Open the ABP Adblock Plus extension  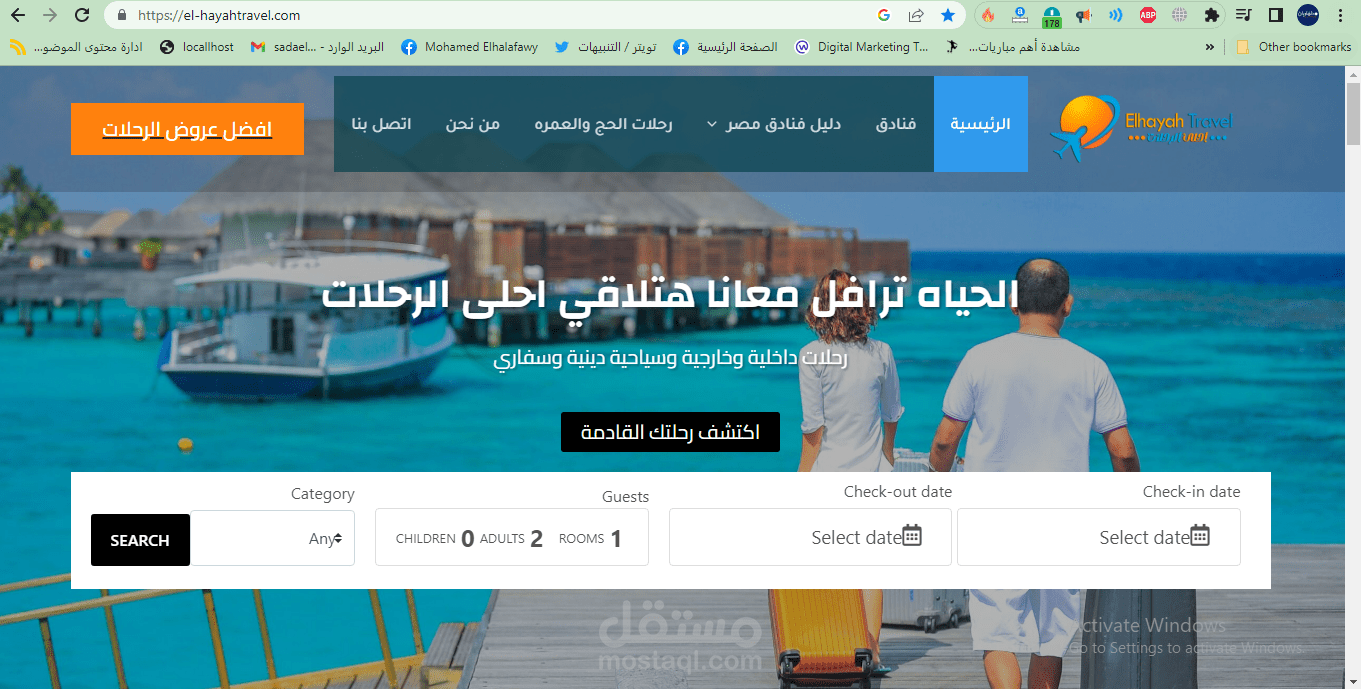click(x=1148, y=15)
